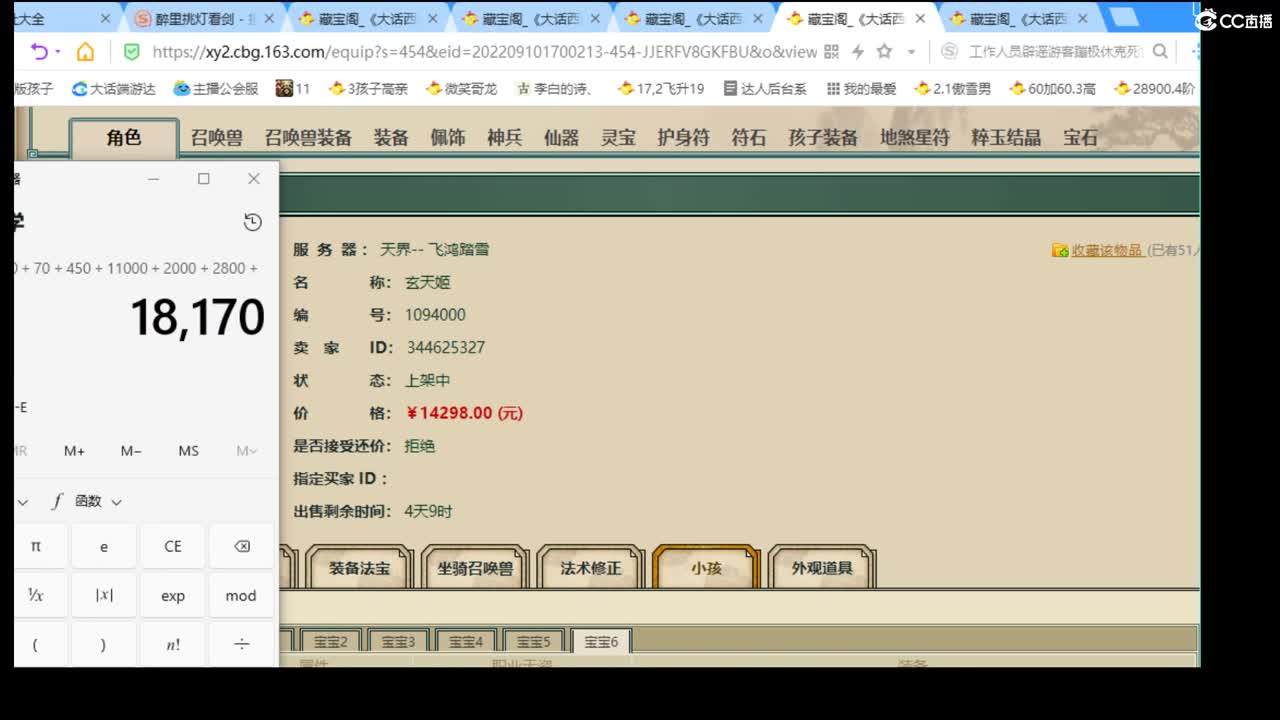
Task: Click the calculator |x| absolute value button
Action: pyautogui.click(x=104, y=595)
